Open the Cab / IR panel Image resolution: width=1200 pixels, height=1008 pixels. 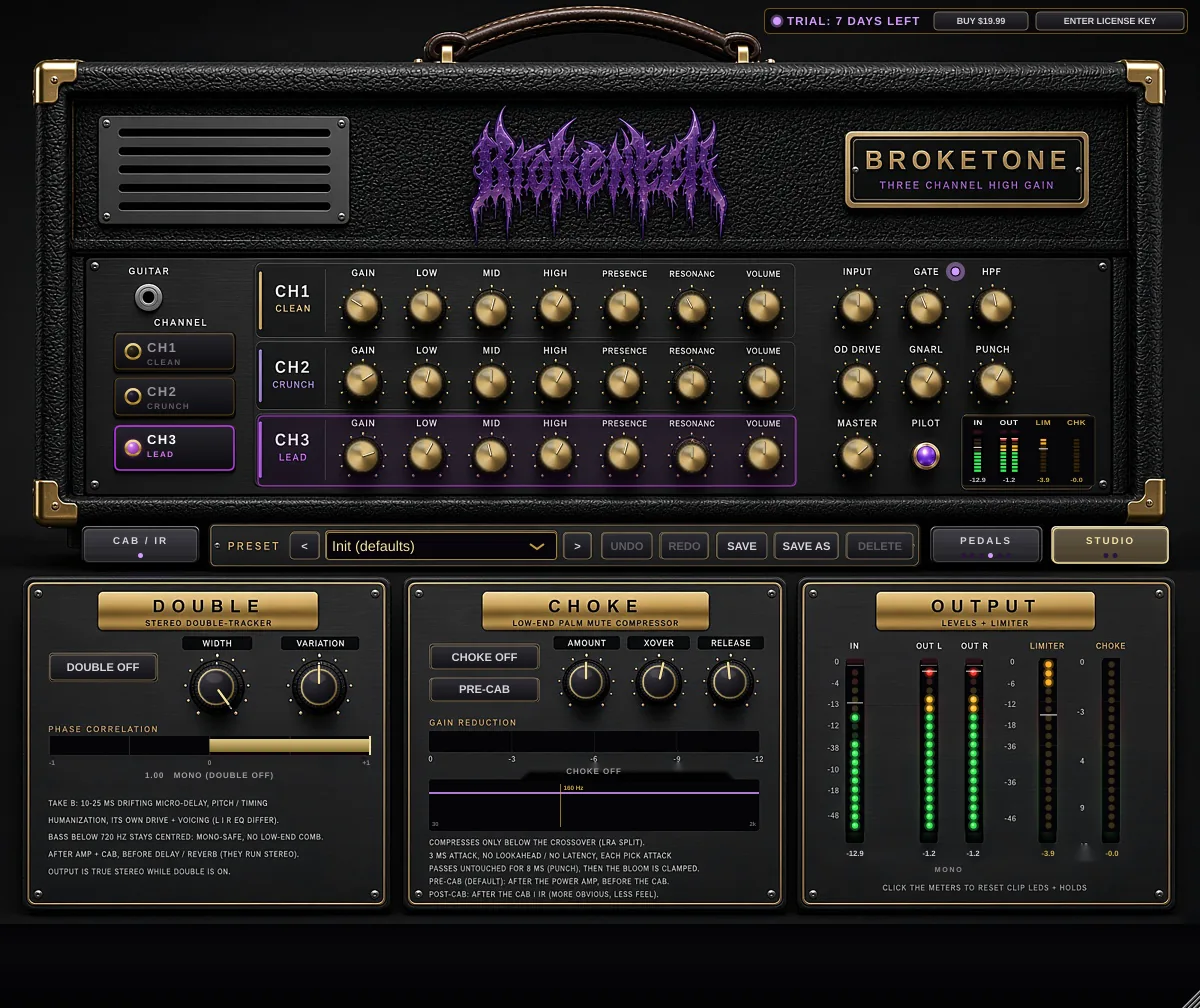(140, 545)
